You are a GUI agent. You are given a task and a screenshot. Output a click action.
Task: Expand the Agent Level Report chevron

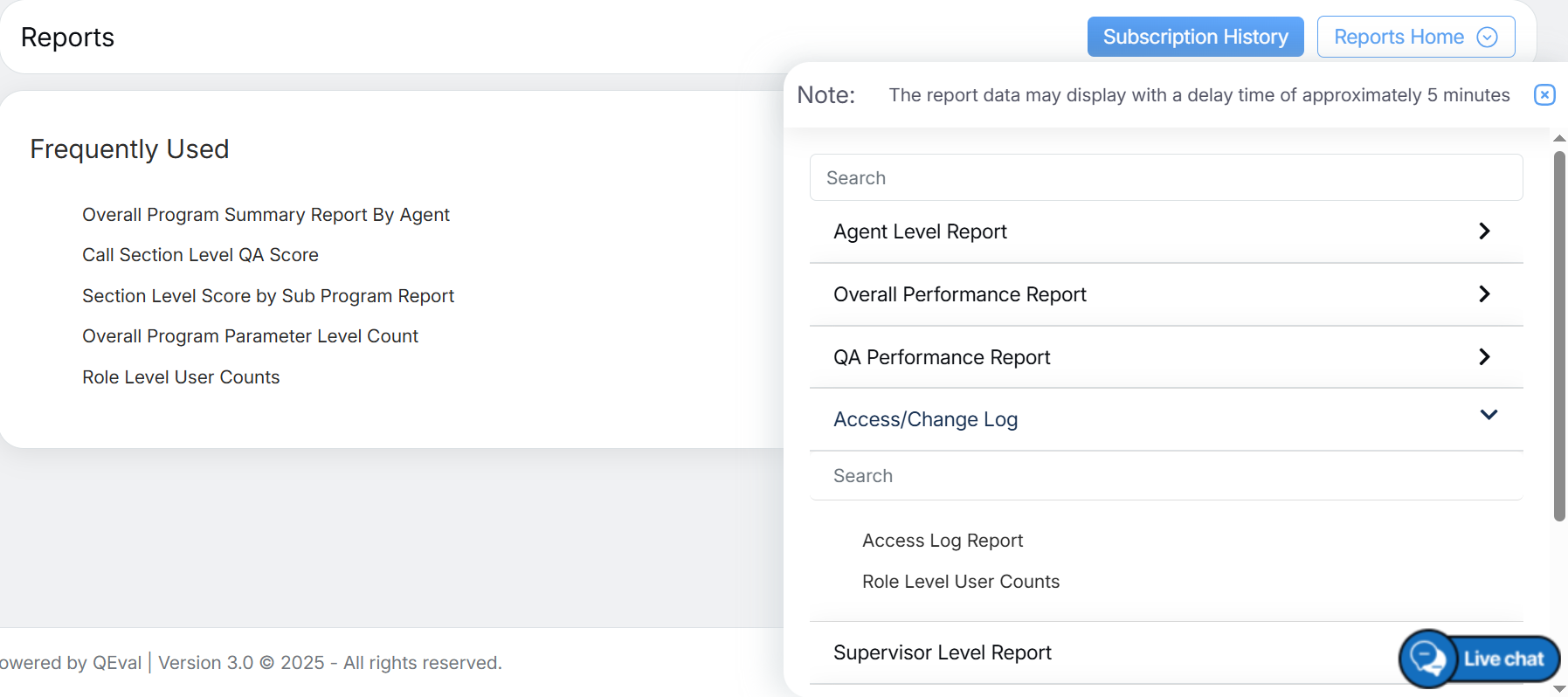[1483, 231]
